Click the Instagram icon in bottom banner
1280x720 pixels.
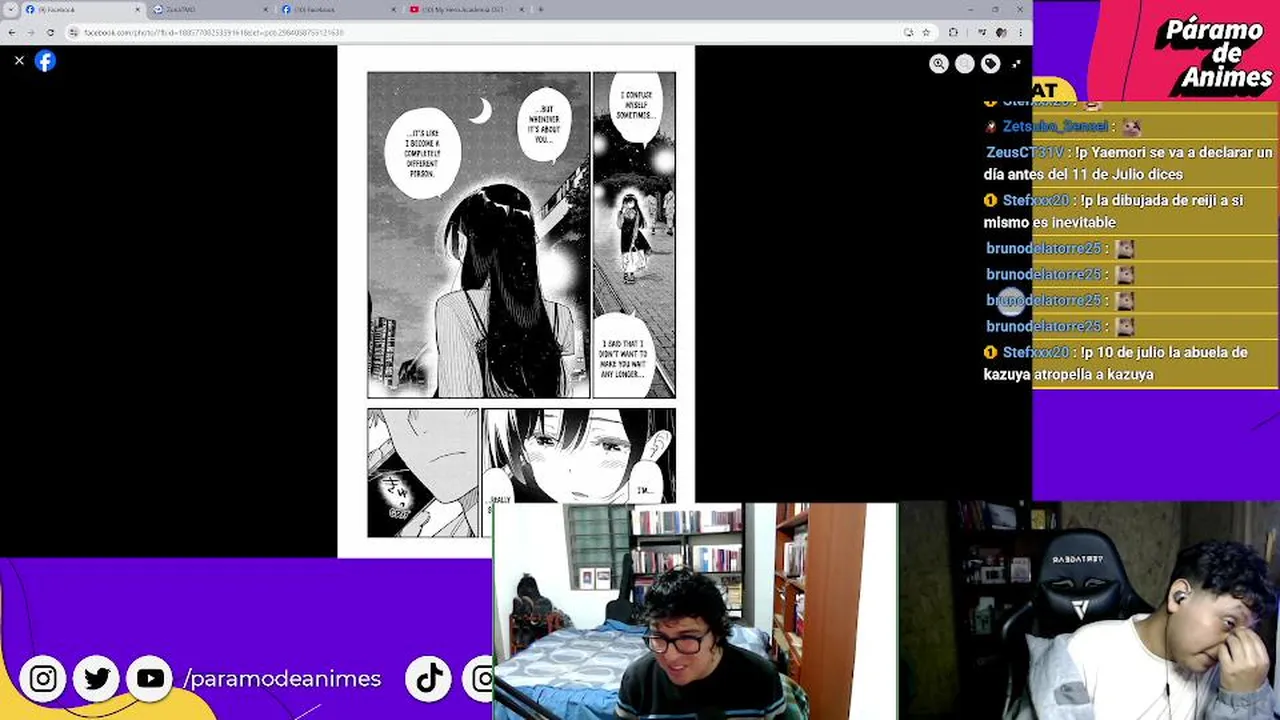43,679
